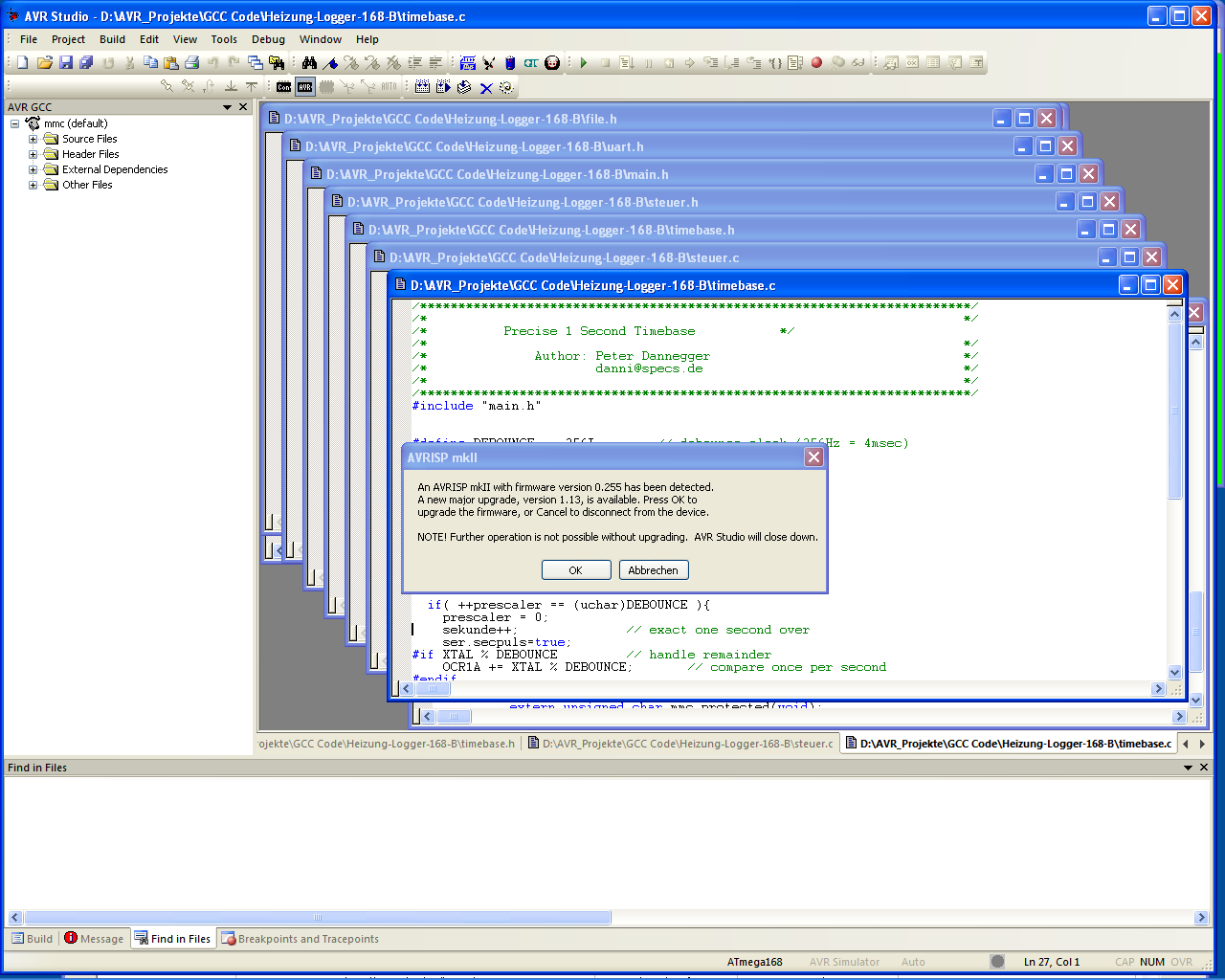The height and width of the screenshot is (980, 1225).
Task: Click the blue chip programmer icon
Action: [467, 62]
